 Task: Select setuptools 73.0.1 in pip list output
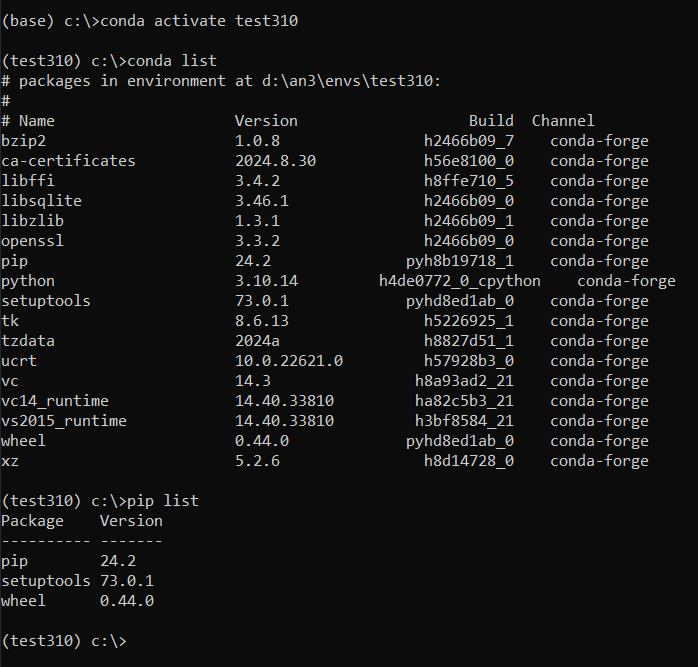(x=77, y=581)
